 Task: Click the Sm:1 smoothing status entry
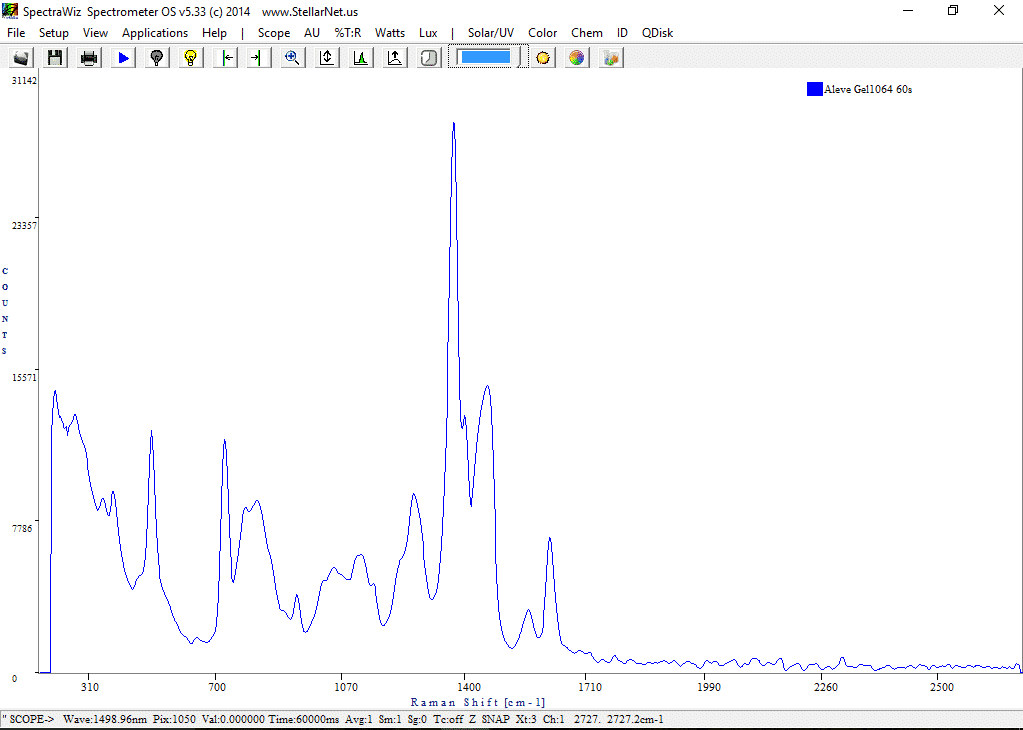tap(390, 719)
